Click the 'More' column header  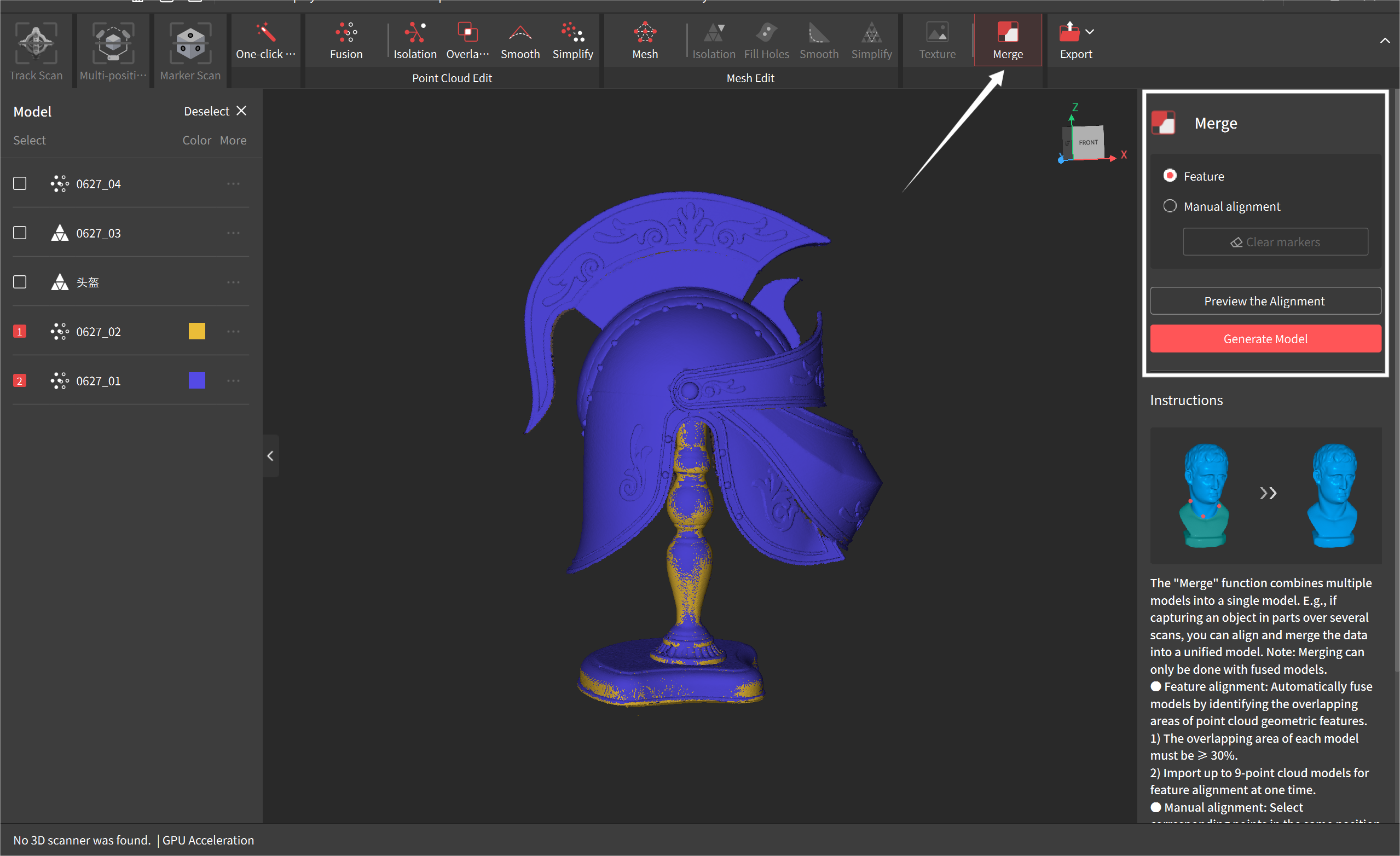point(233,140)
